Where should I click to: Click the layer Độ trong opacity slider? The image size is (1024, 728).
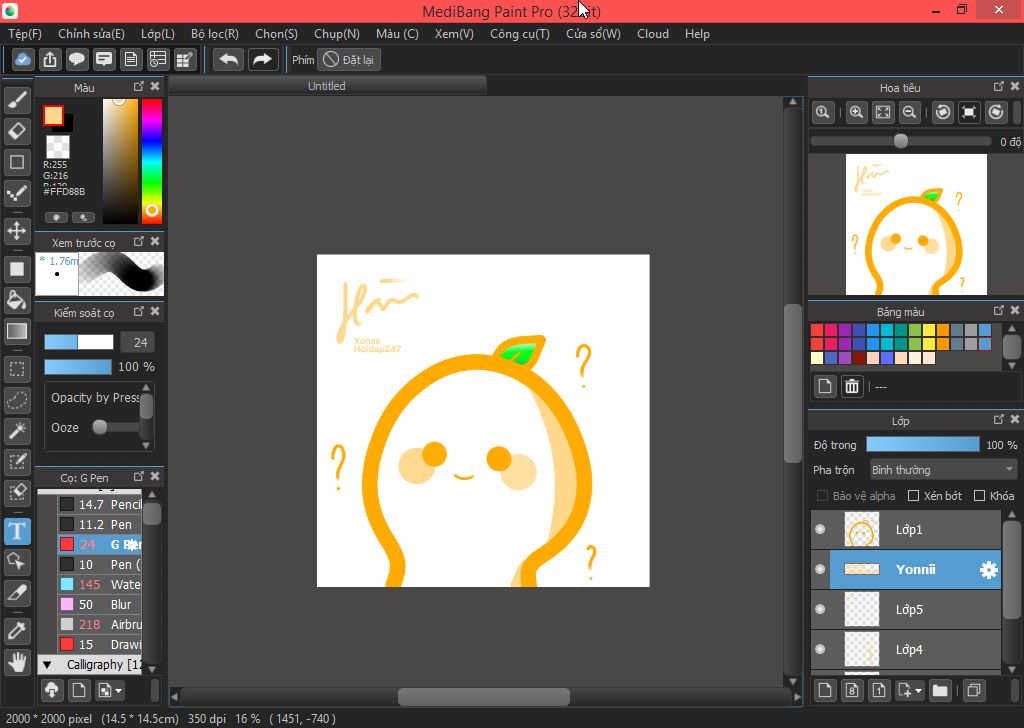(x=922, y=445)
